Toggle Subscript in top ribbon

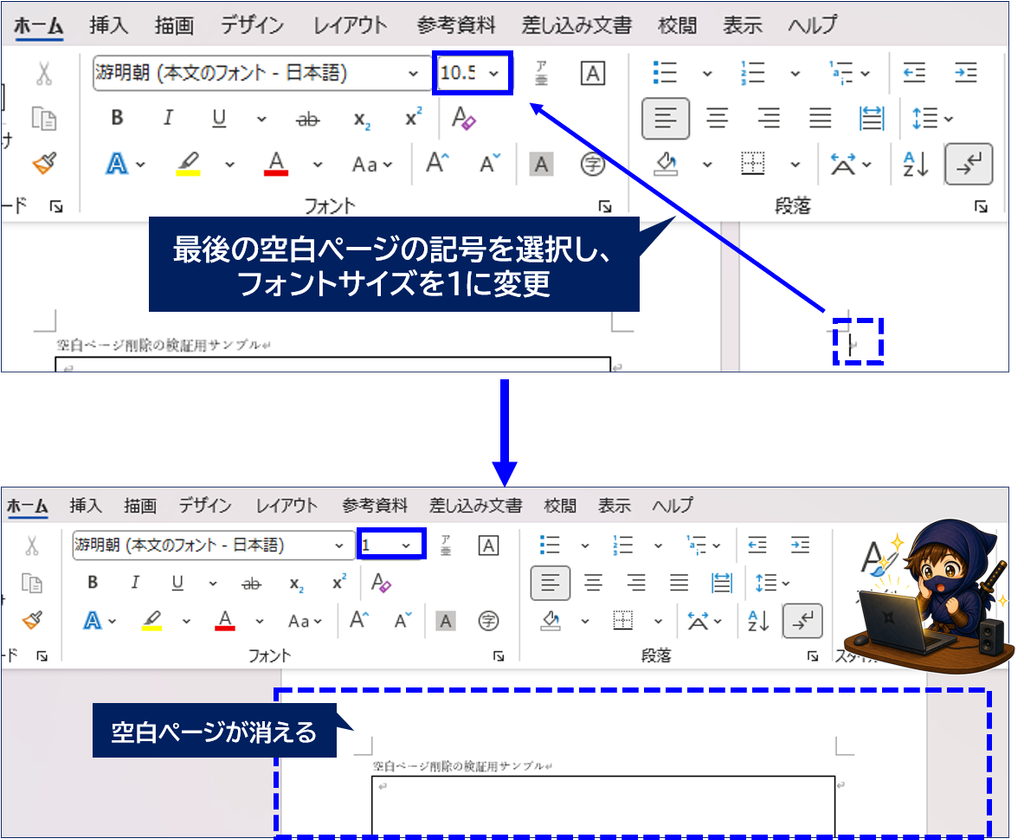click(361, 120)
